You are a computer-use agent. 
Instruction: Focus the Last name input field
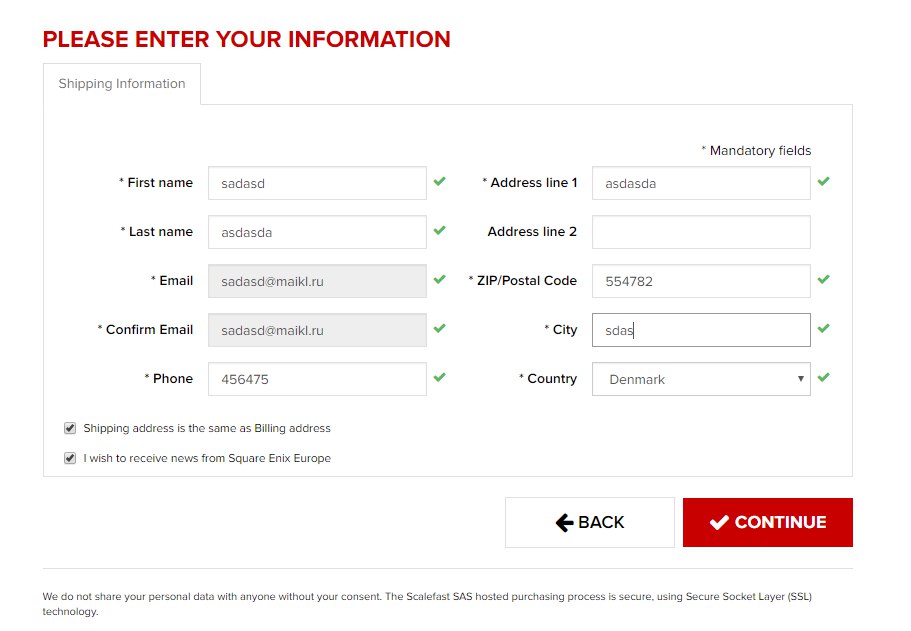coord(317,232)
